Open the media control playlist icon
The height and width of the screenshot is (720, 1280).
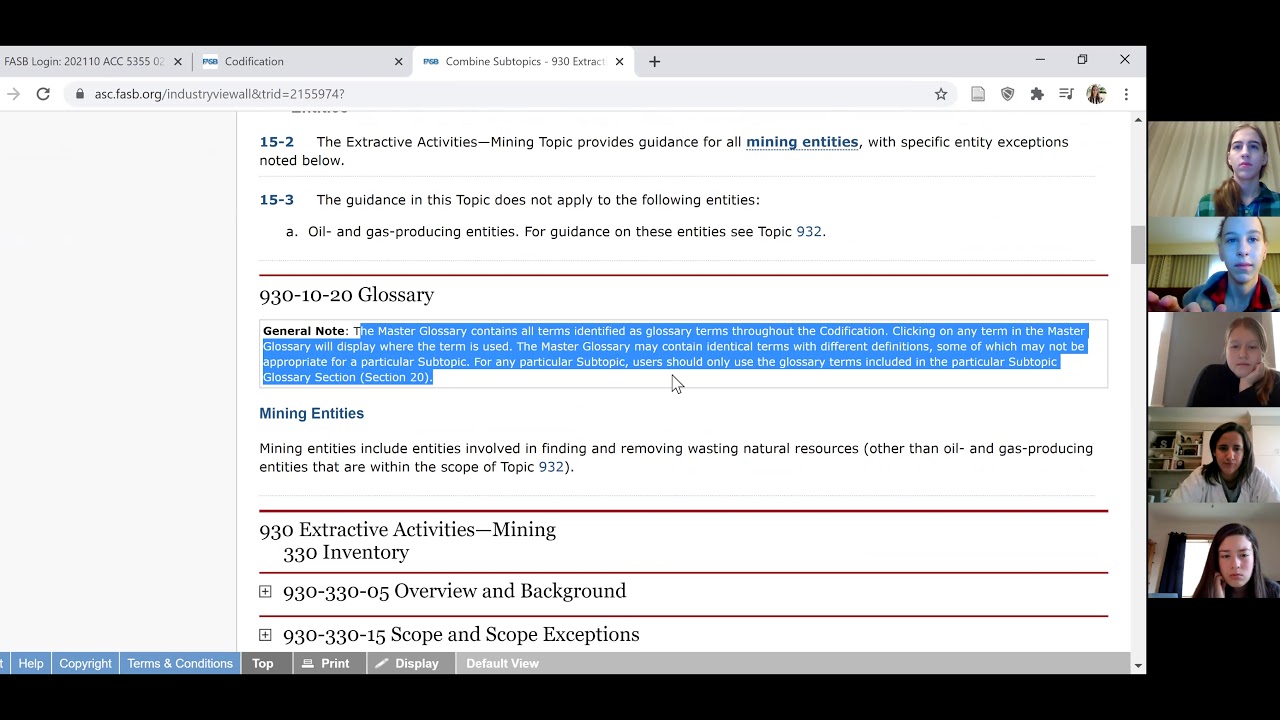[x=1066, y=94]
